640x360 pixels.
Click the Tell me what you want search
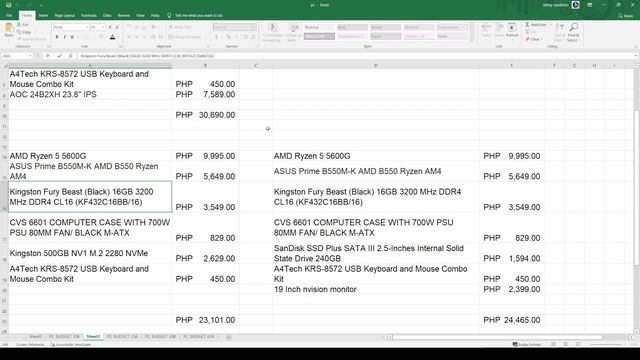199,16
